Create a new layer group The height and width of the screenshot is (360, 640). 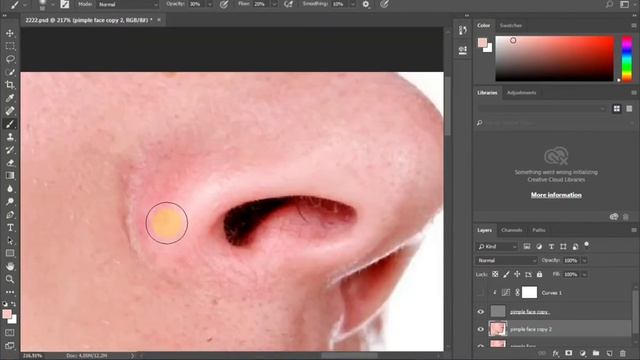click(x=596, y=353)
